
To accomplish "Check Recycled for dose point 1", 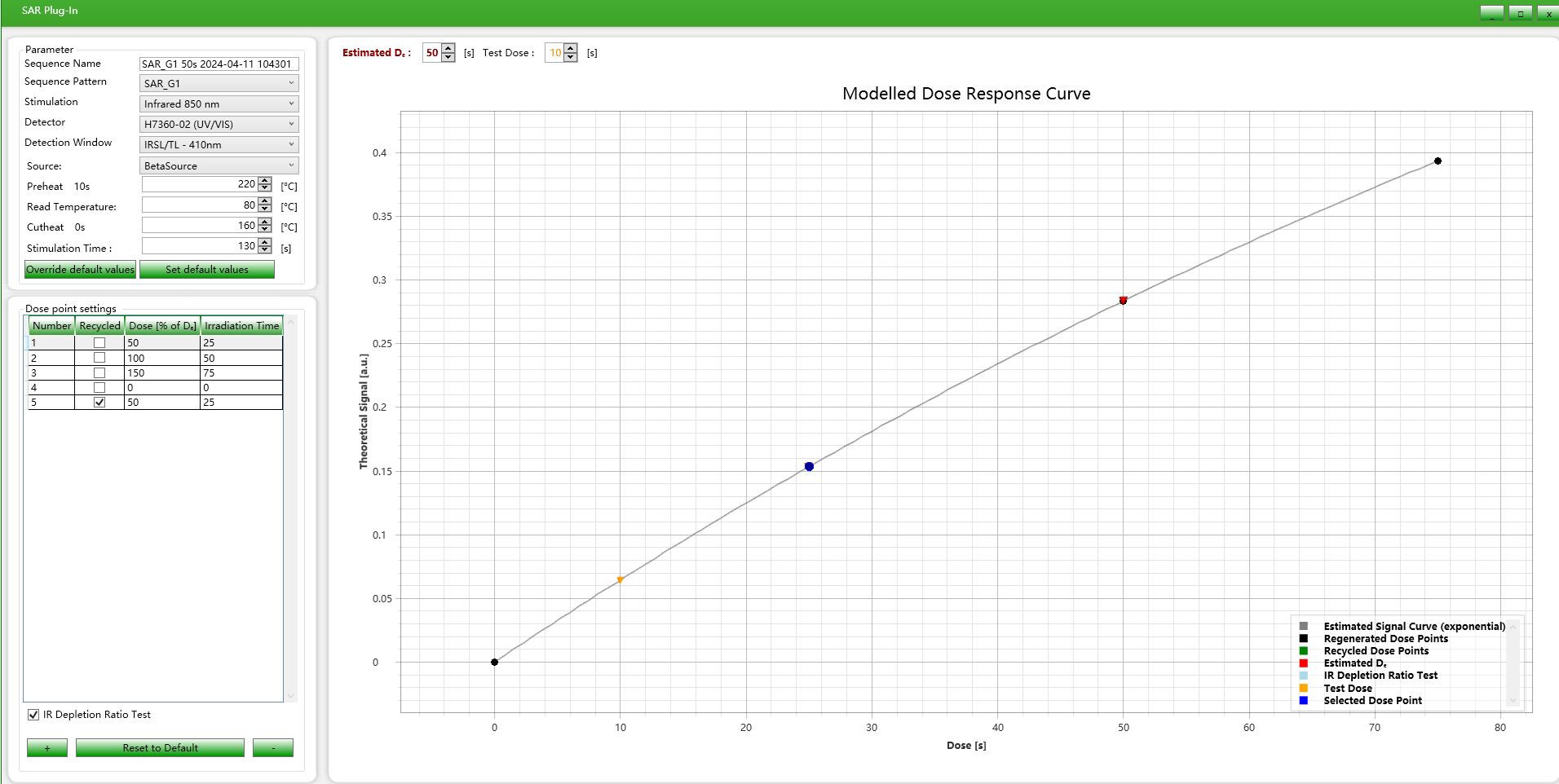I will click(x=99, y=343).
